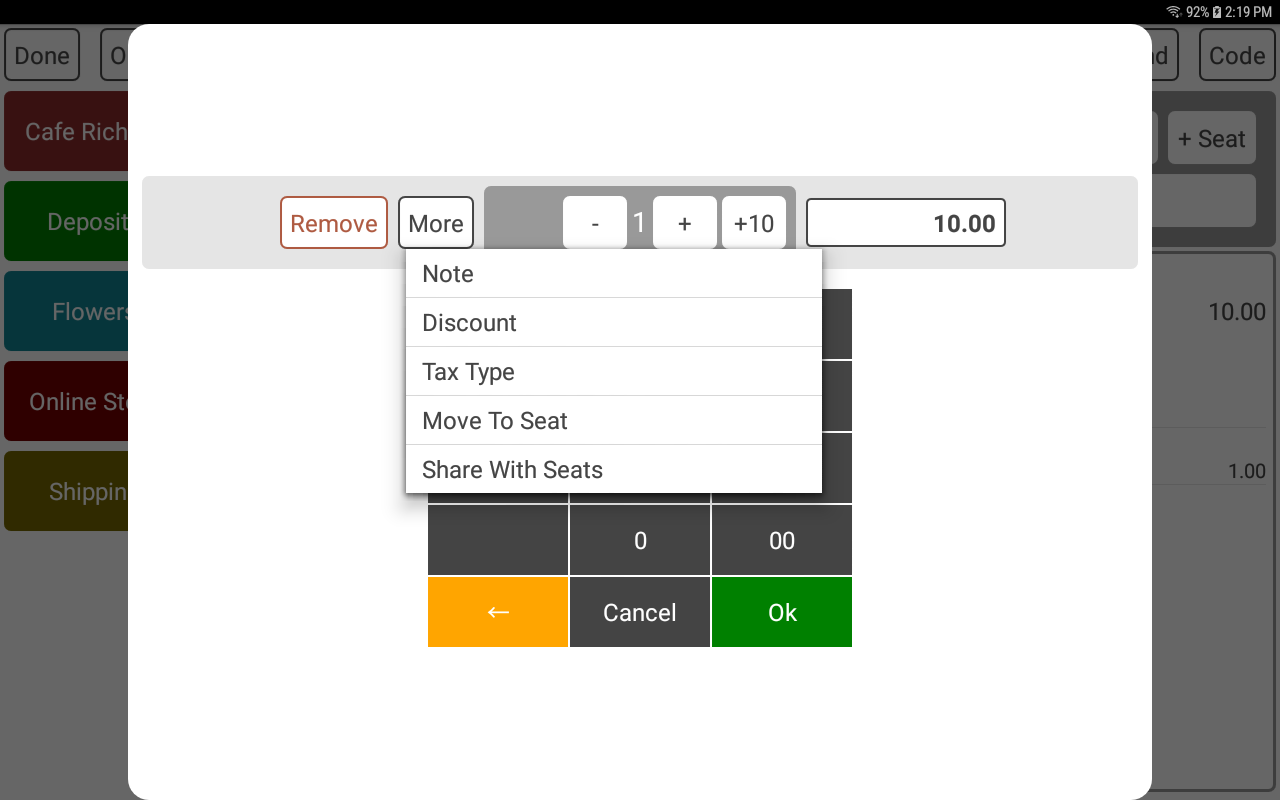Choose Discount in the dropdown list
The height and width of the screenshot is (800, 1280).
coord(614,323)
